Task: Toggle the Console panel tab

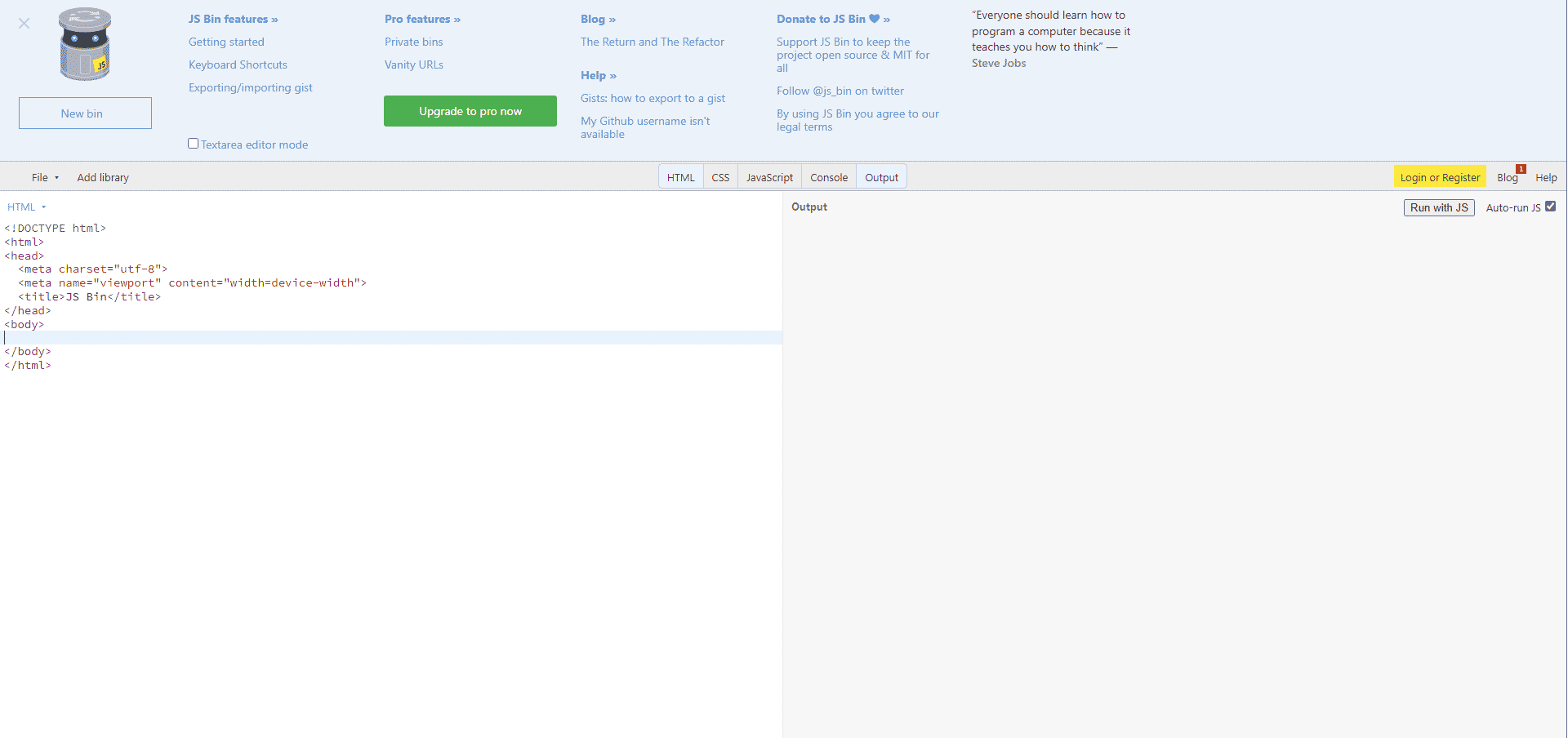Action: coord(829,177)
